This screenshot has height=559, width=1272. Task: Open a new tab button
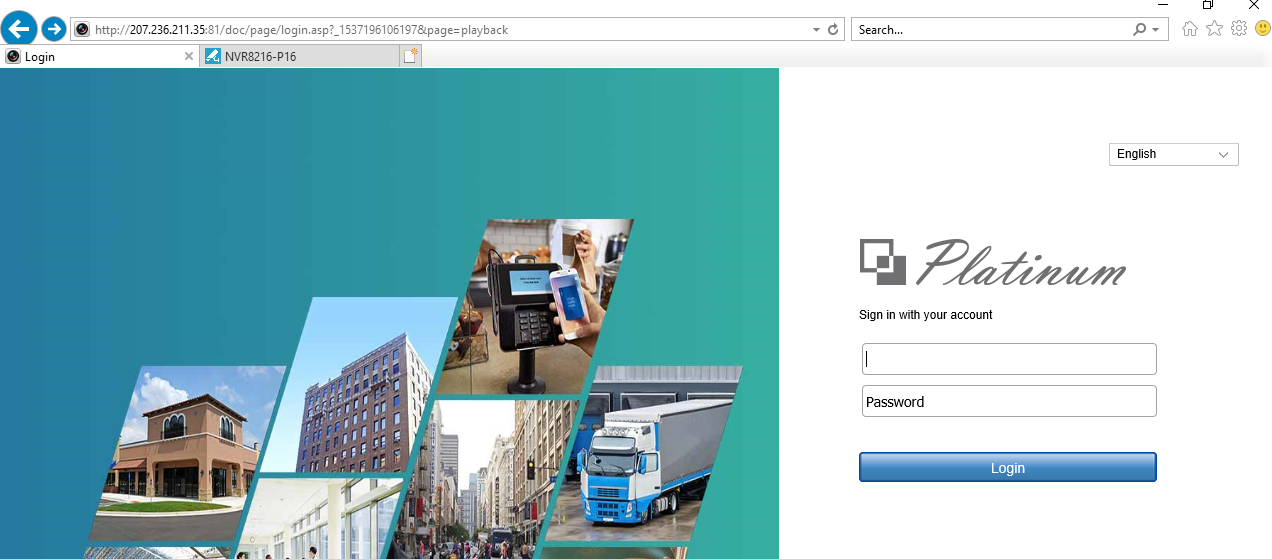coord(410,57)
